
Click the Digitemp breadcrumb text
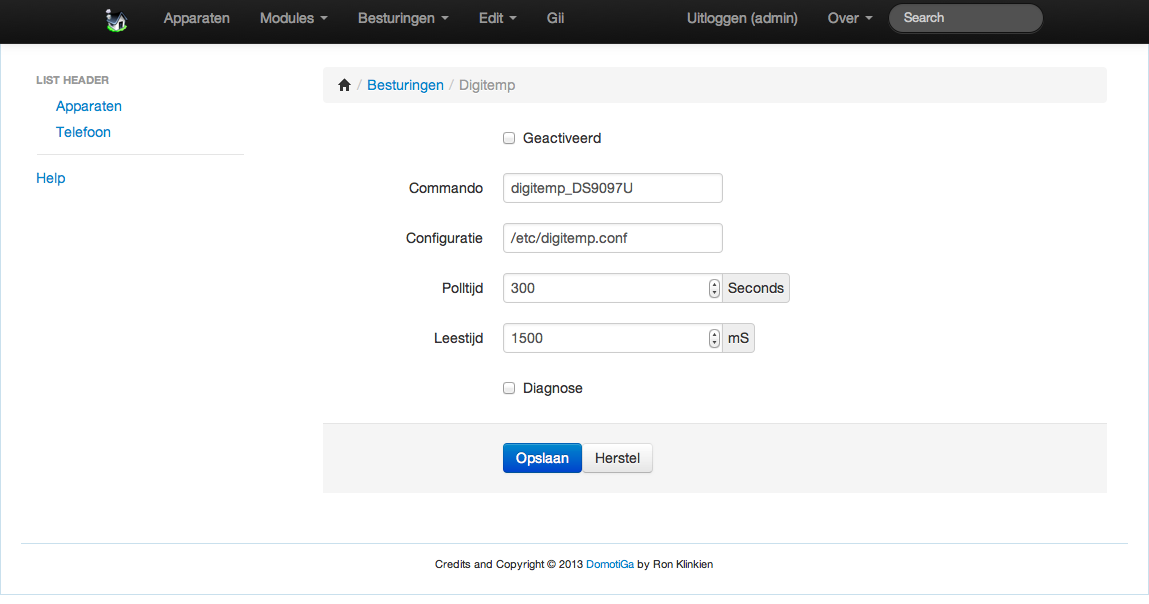tap(487, 85)
